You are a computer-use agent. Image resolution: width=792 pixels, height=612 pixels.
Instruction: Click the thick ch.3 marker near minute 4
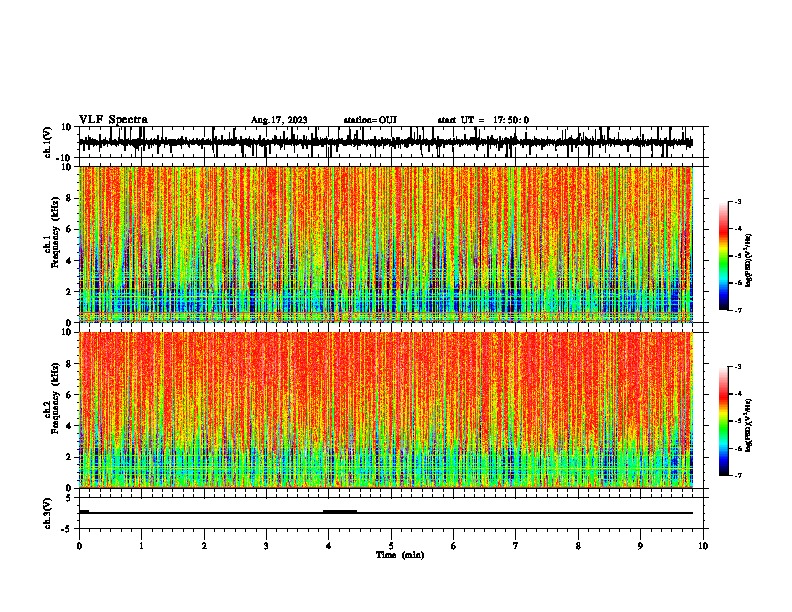click(x=340, y=512)
